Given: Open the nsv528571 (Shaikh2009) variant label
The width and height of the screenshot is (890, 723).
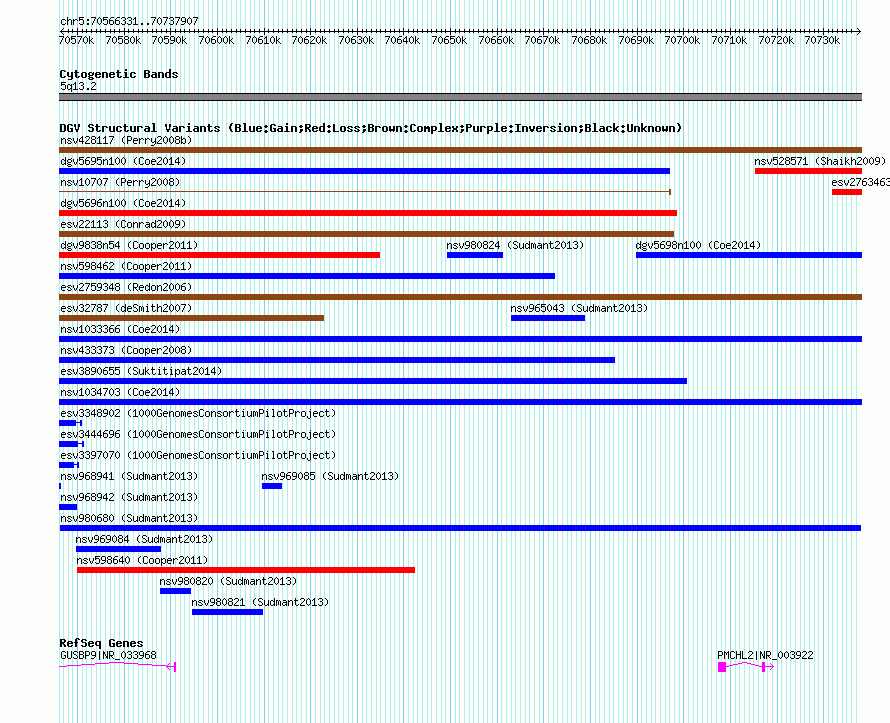Looking at the screenshot, I should 820,161.
